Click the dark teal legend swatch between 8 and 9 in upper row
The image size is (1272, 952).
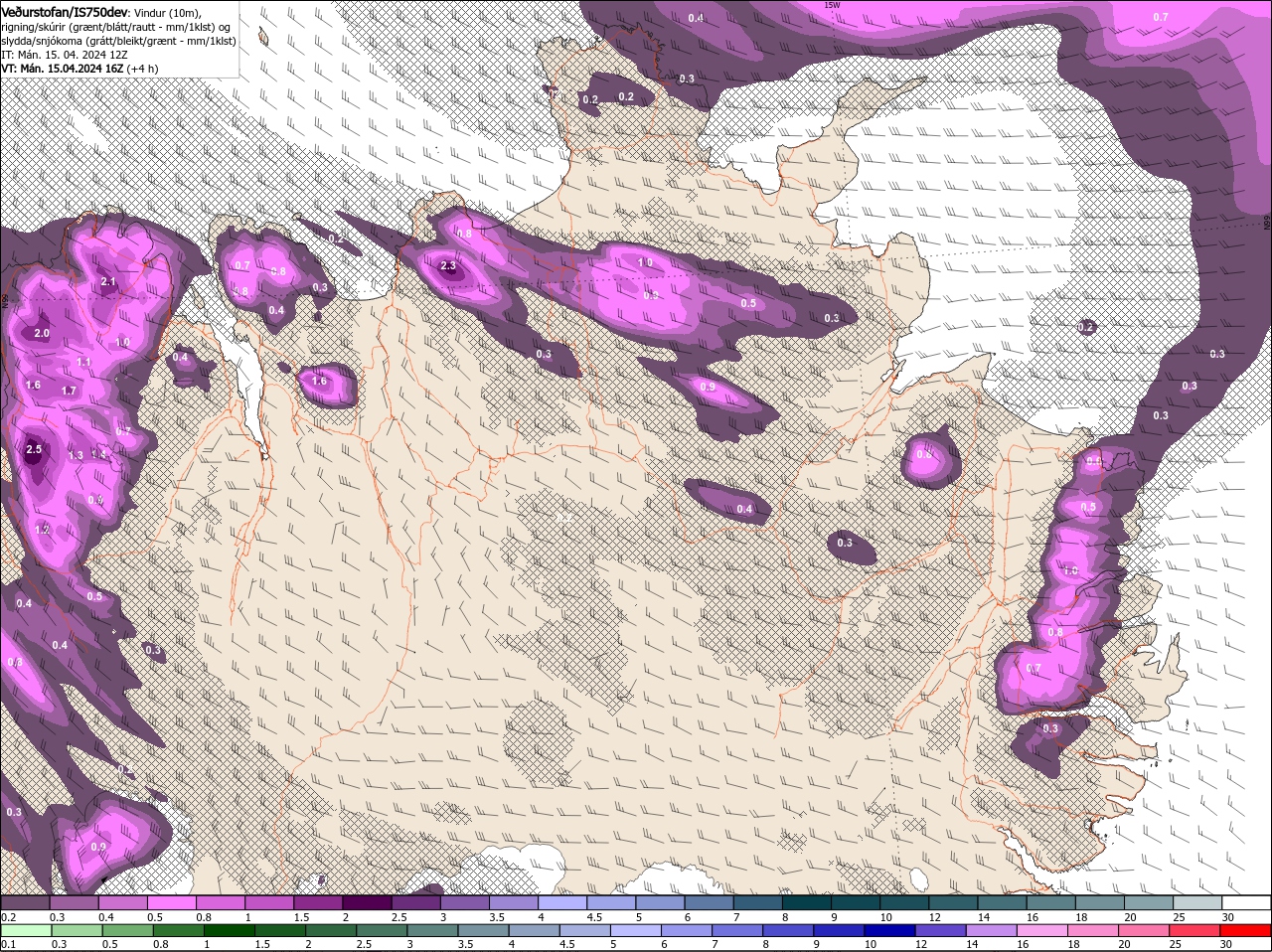(808, 902)
